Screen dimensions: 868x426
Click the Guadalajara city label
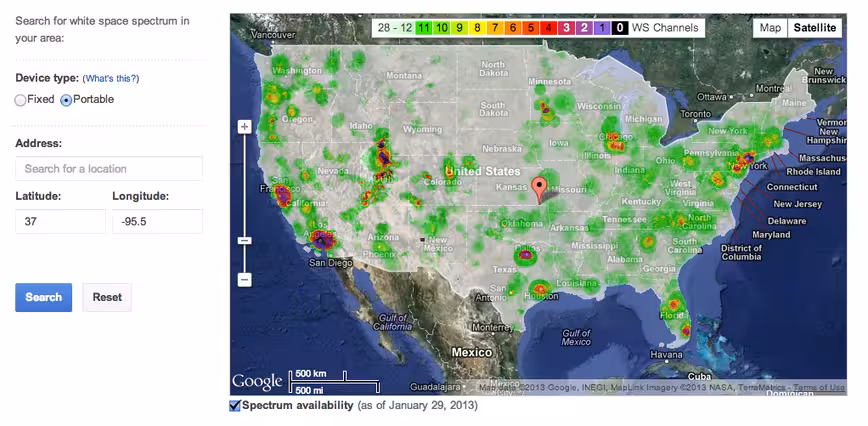coord(435,387)
